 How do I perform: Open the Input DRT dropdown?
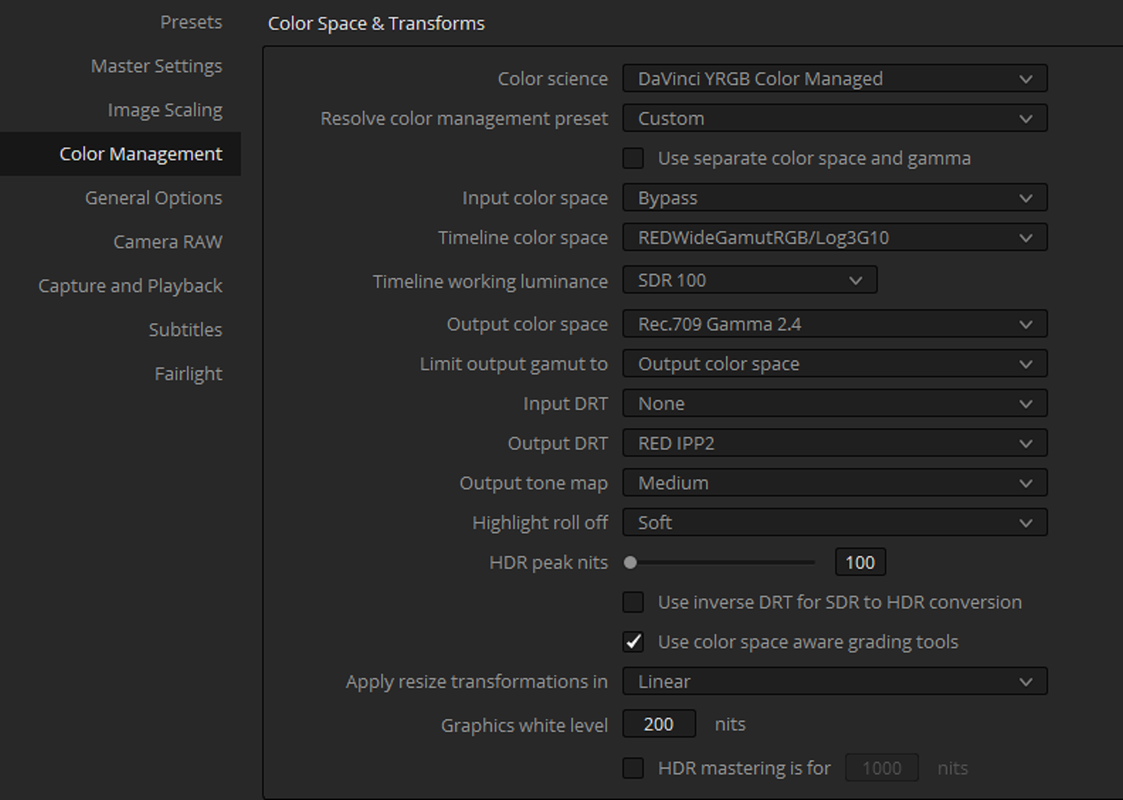pos(835,403)
